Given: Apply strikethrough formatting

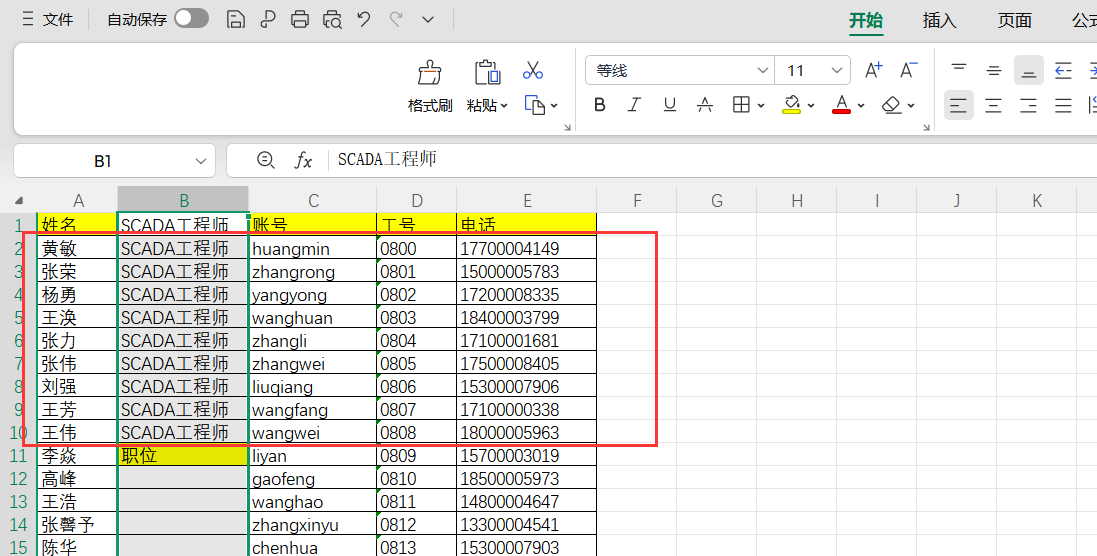Looking at the screenshot, I should click(x=704, y=105).
